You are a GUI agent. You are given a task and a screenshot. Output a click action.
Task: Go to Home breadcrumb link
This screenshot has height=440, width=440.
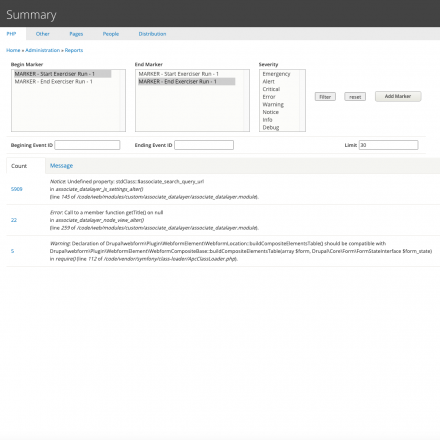13,50
